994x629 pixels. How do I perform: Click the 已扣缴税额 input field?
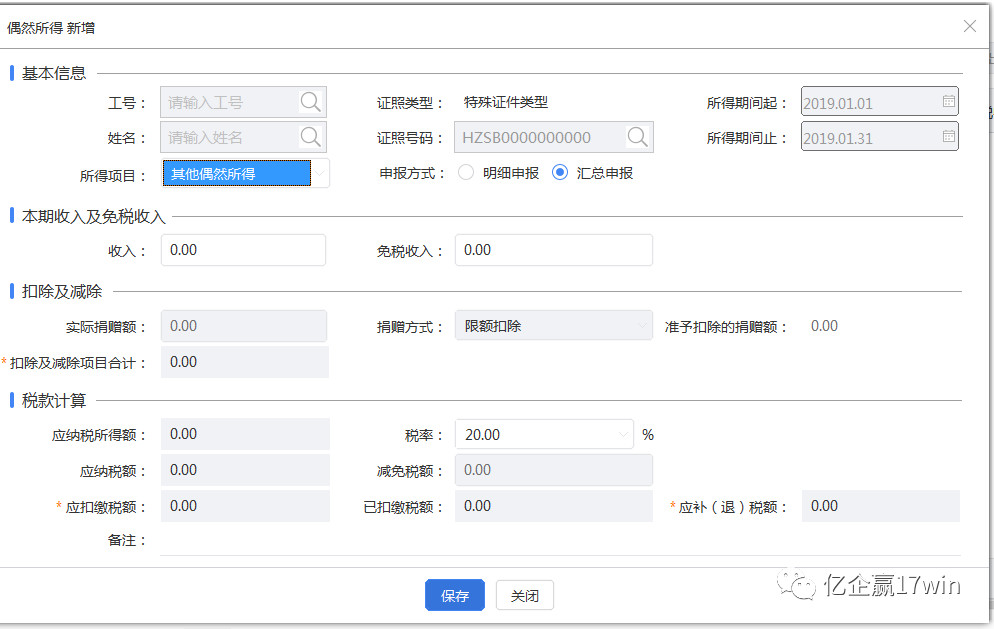pyautogui.click(x=554, y=505)
